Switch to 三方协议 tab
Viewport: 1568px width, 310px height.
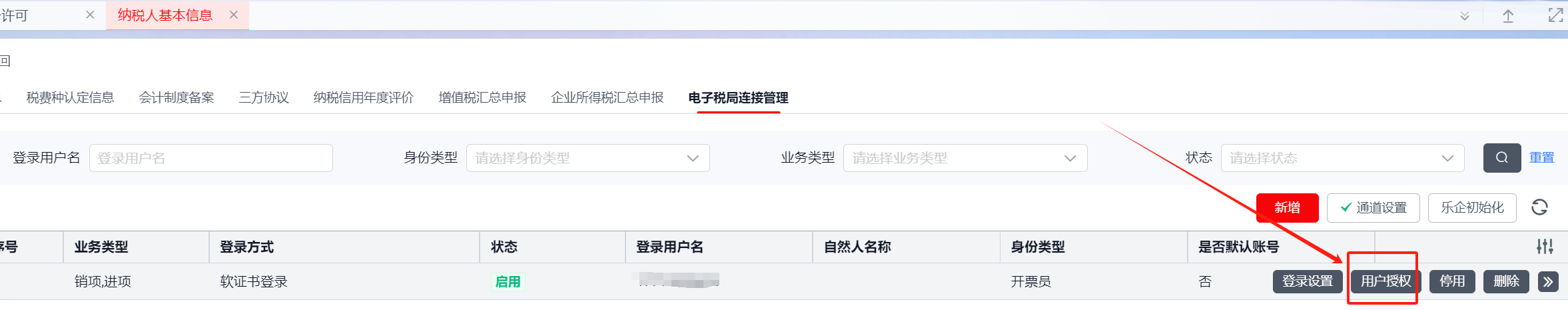click(264, 97)
